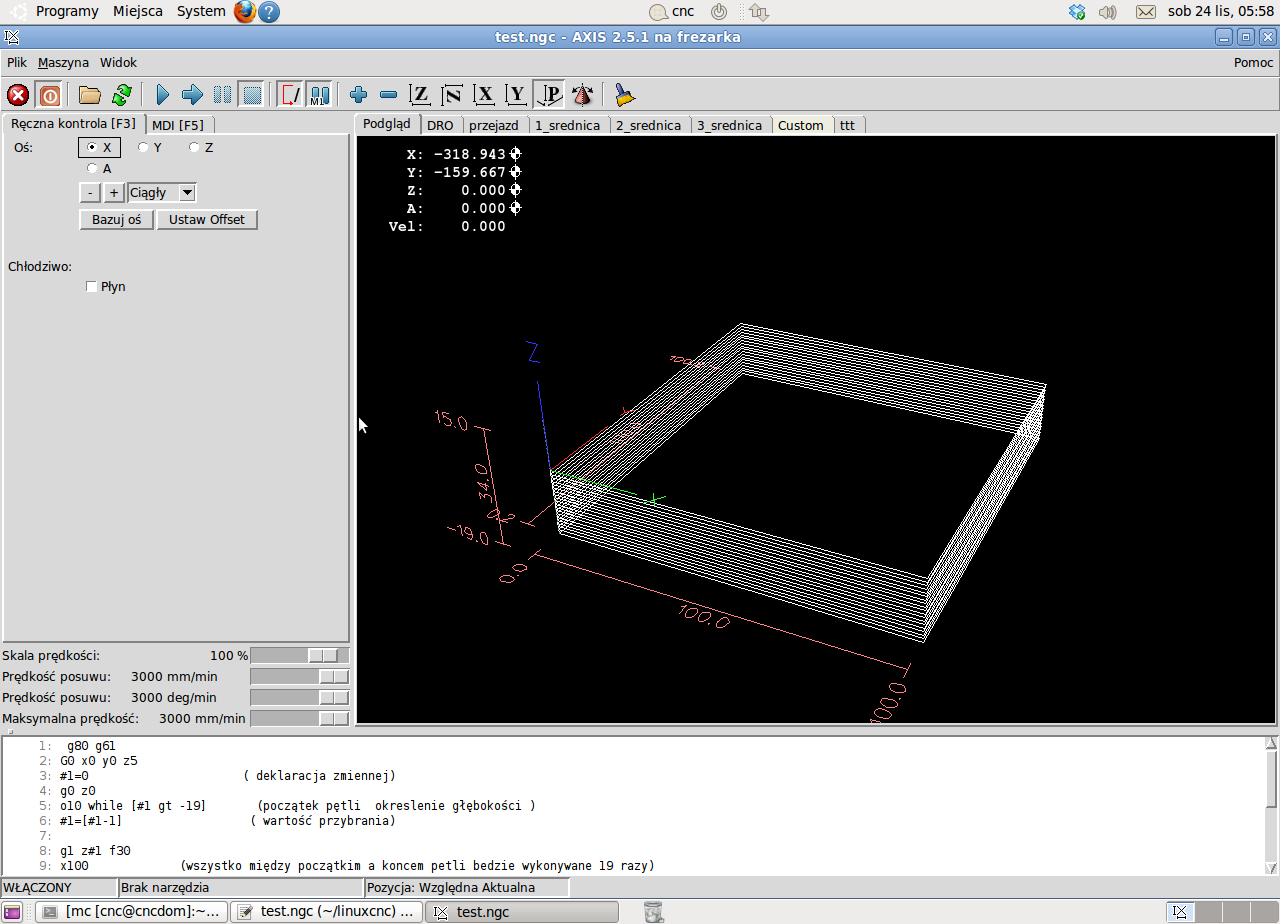
Task: Switch to Ręczna kontrola [F3] tab
Action: click(x=74, y=124)
